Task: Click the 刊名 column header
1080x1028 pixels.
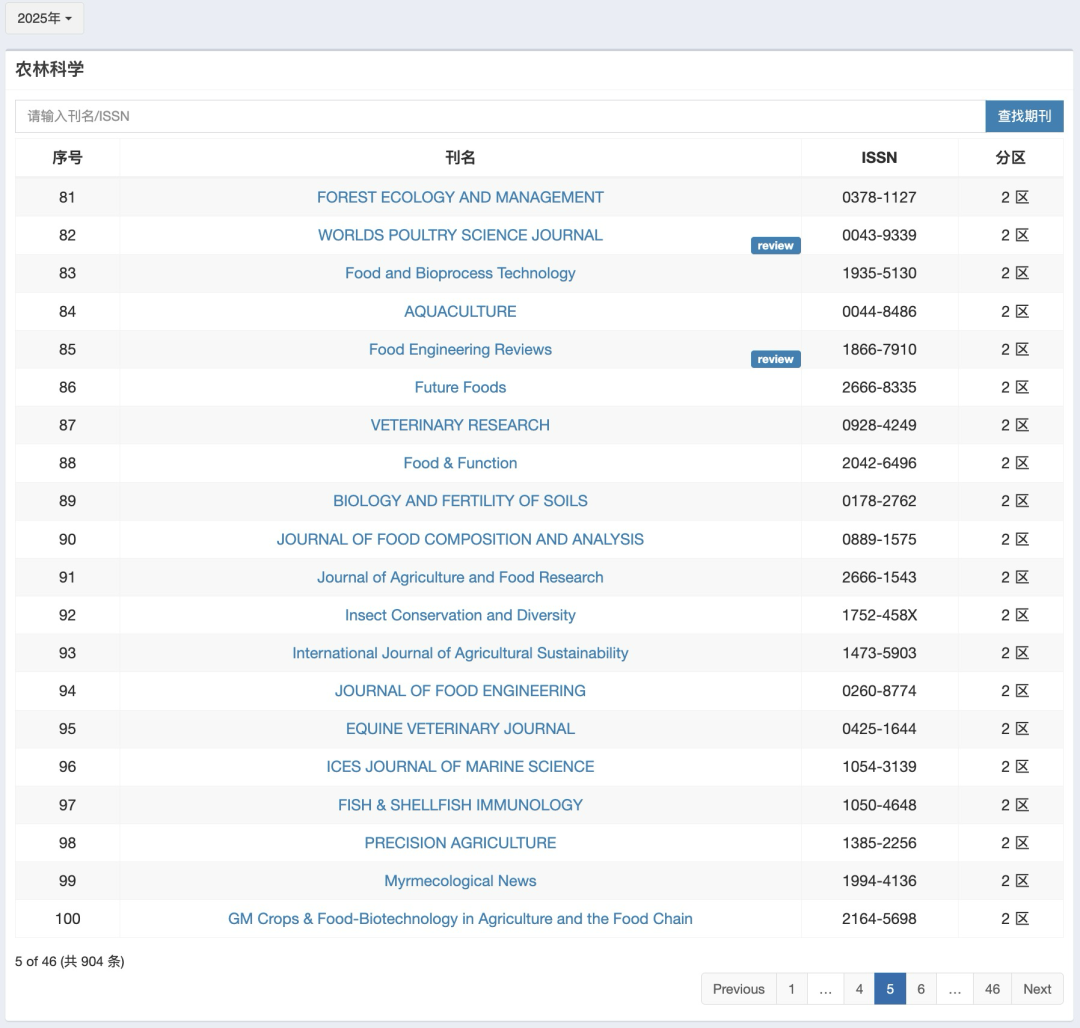Action: pyautogui.click(x=460, y=158)
